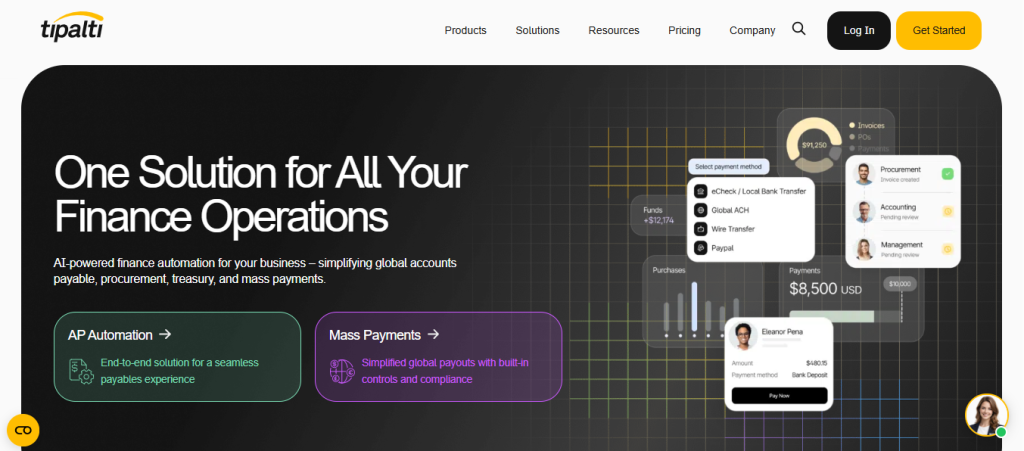Open the Mass Payments card
The height and width of the screenshot is (451, 1024).
[x=438, y=356]
